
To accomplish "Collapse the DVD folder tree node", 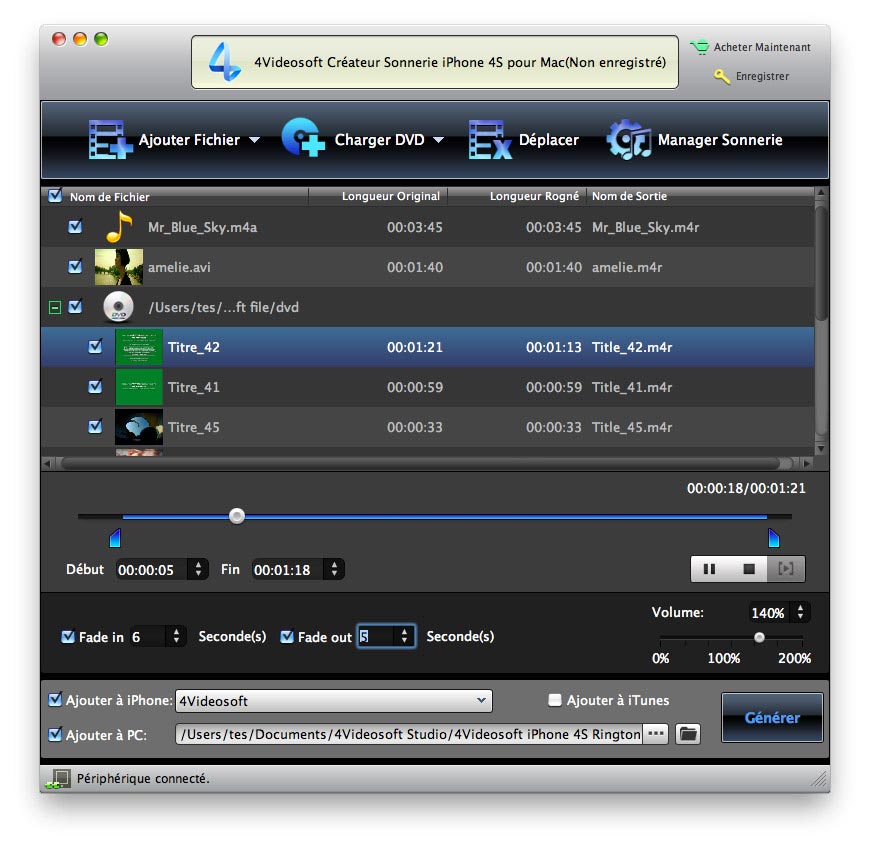I will 55,308.
